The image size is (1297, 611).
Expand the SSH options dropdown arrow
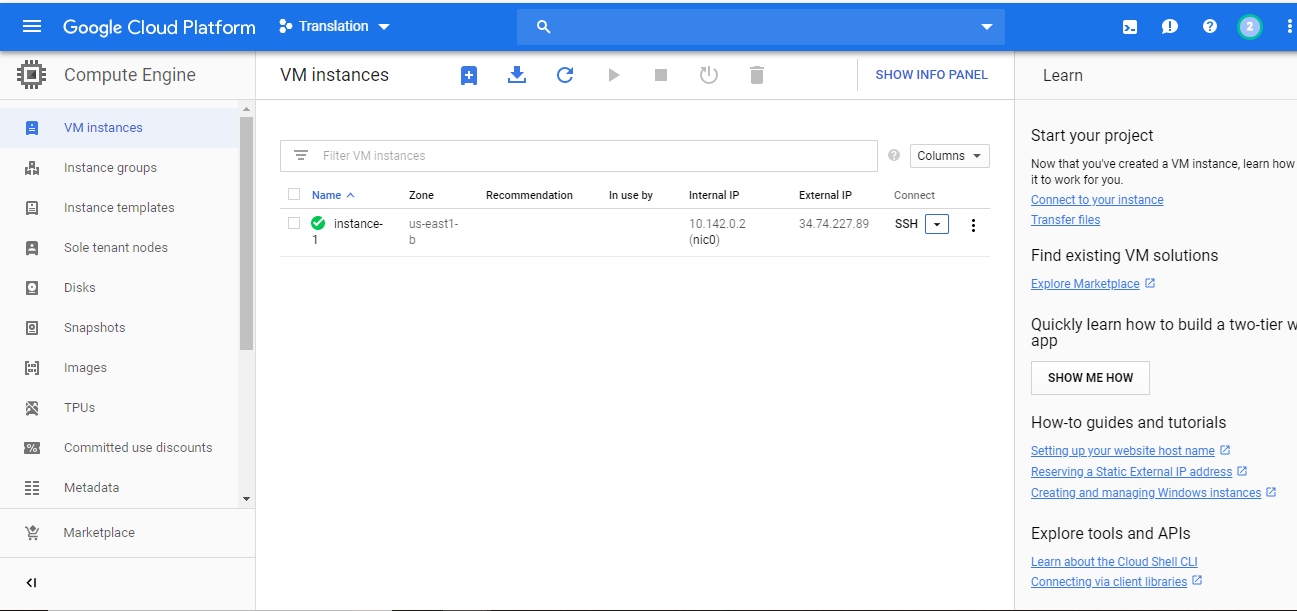[x=937, y=225]
